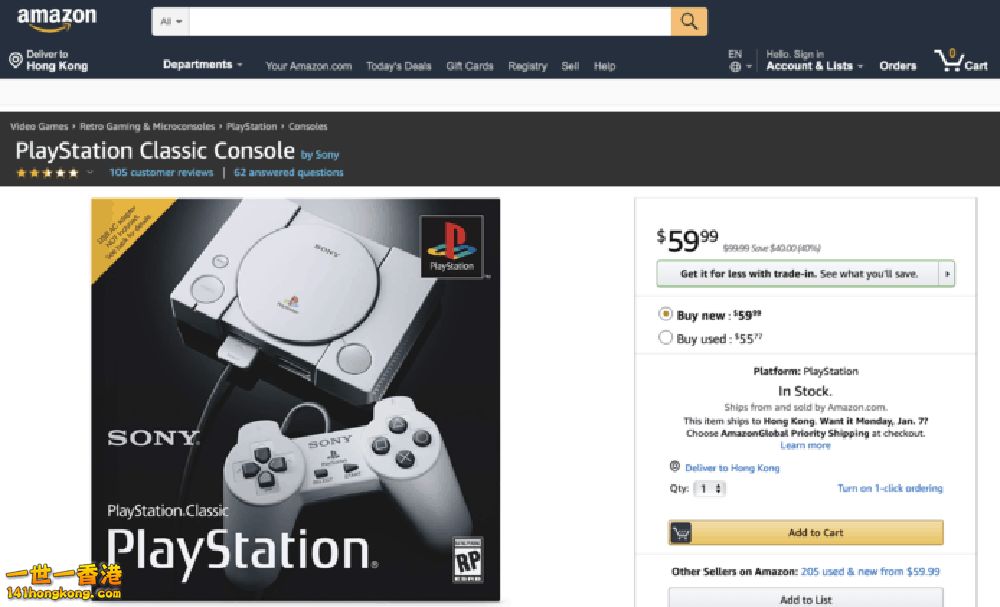Open Today's Deals in navigation bar
Viewport: 1000px width, 607px height.
click(x=399, y=66)
